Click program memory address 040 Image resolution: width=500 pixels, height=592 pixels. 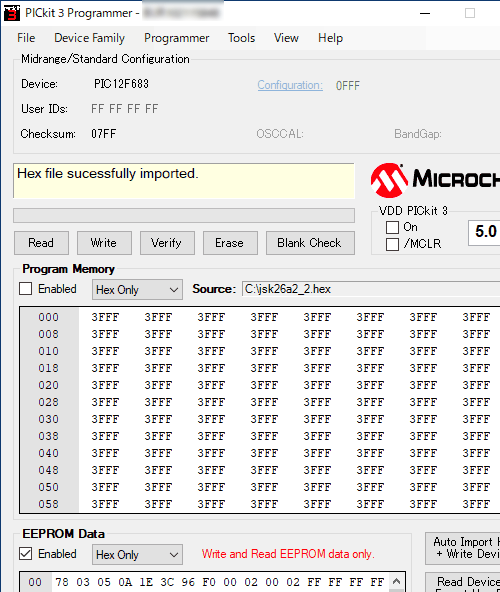tap(49, 453)
